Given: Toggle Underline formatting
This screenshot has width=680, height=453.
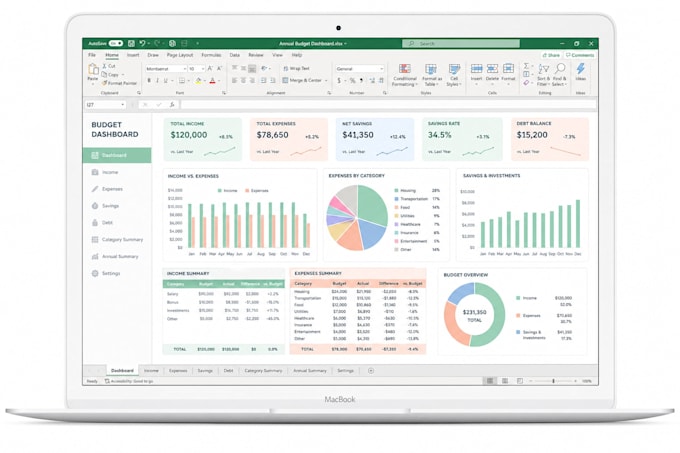Looking at the screenshot, I should click(165, 81).
